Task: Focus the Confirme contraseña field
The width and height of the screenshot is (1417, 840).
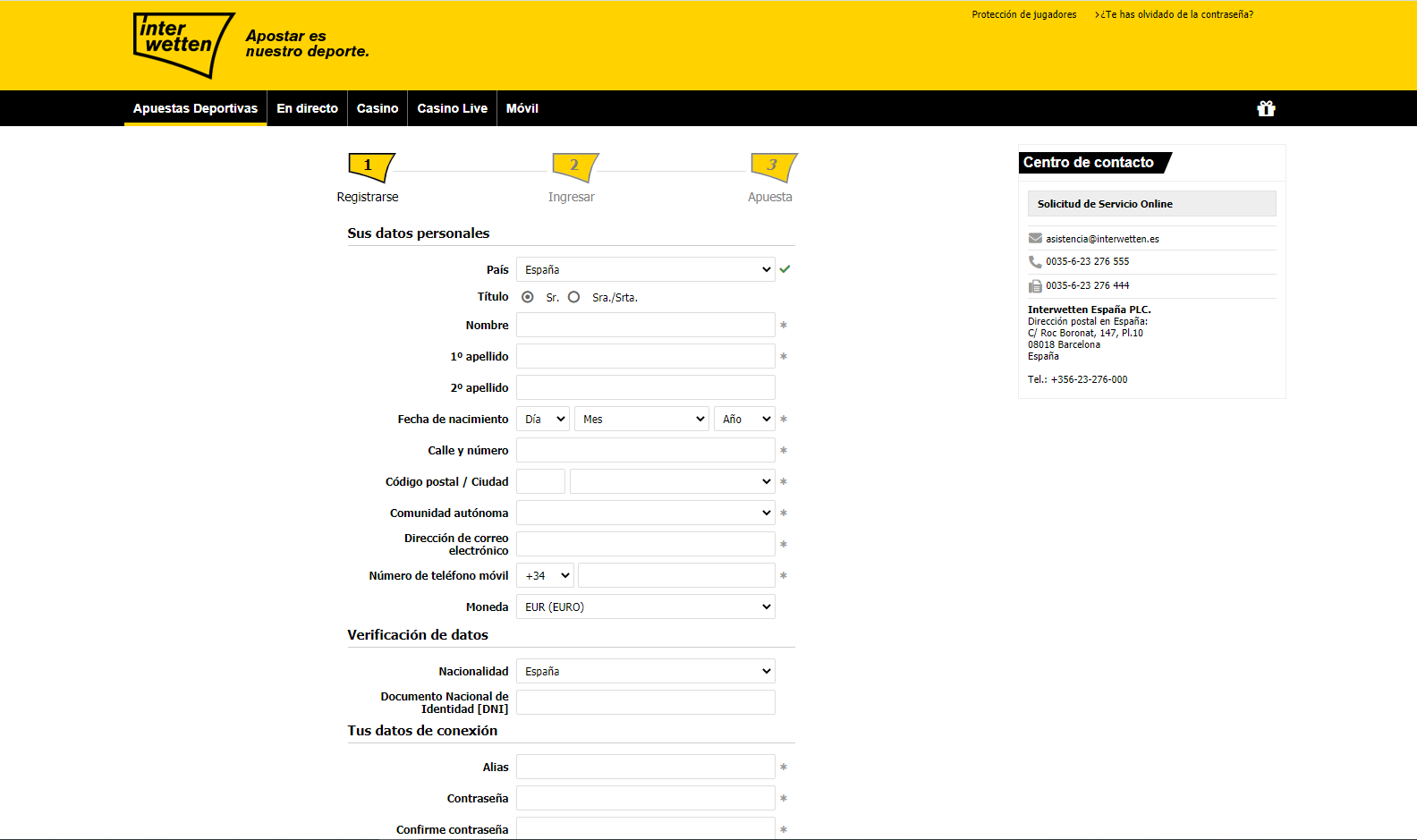Action: 645,828
